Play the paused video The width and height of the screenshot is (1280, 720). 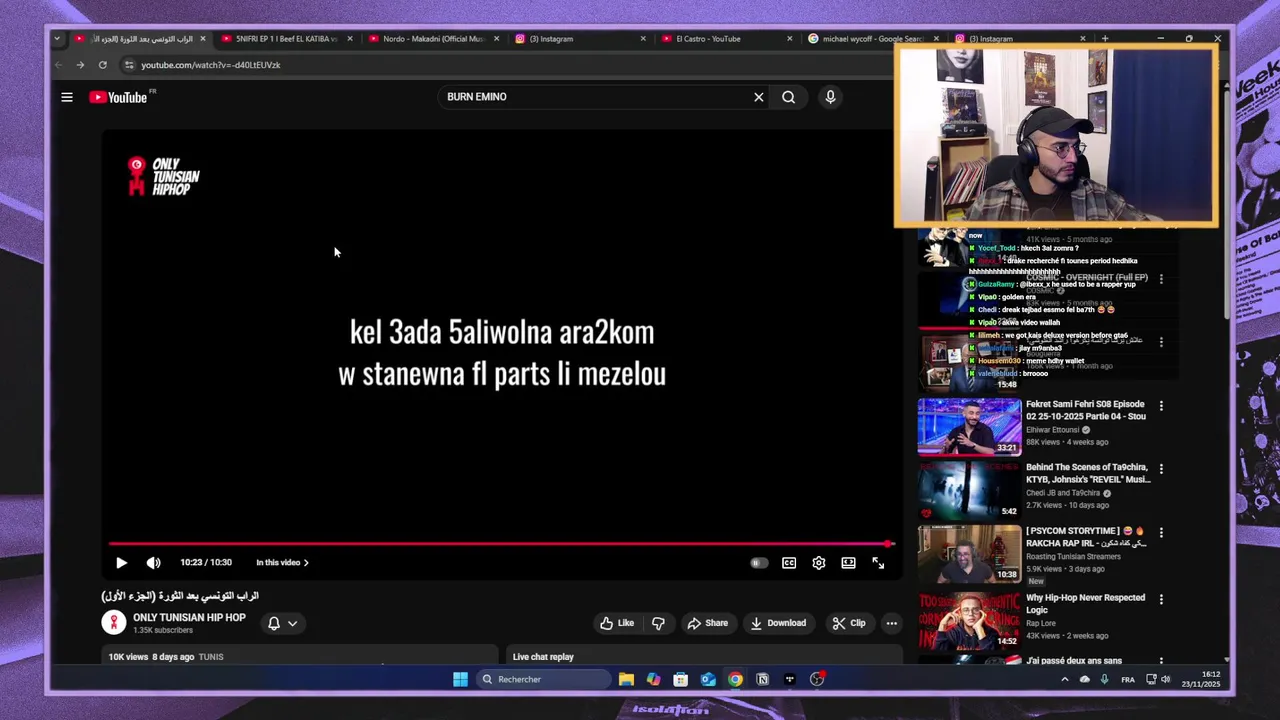tap(121, 563)
